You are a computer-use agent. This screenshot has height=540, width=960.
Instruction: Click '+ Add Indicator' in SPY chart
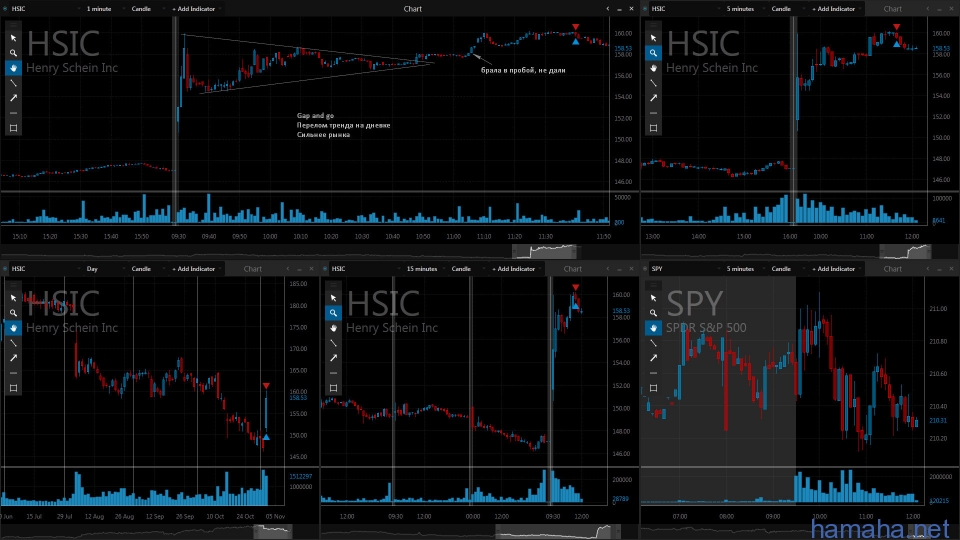point(834,269)
